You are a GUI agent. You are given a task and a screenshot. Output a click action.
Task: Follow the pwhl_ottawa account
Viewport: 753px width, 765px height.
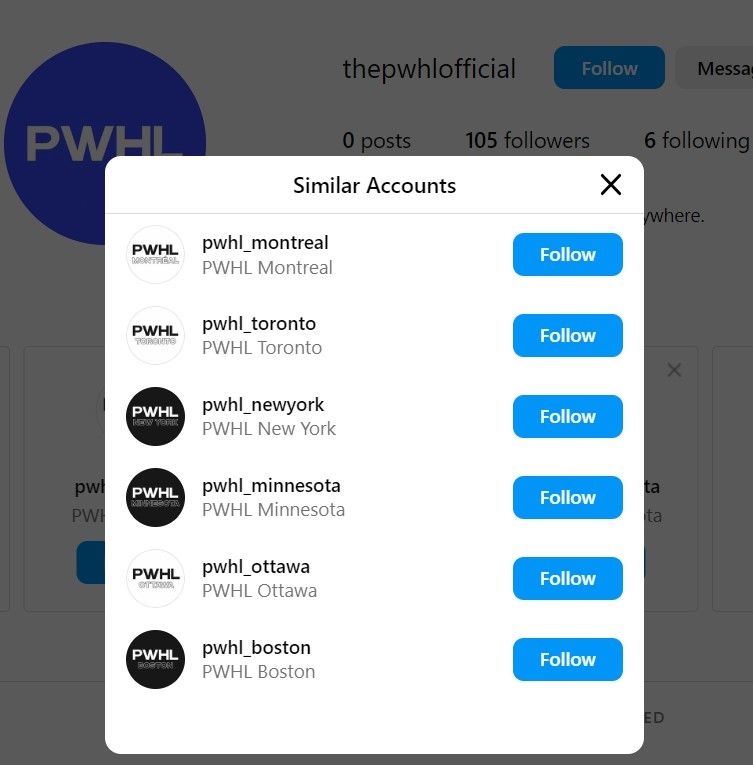coord(567,579)
